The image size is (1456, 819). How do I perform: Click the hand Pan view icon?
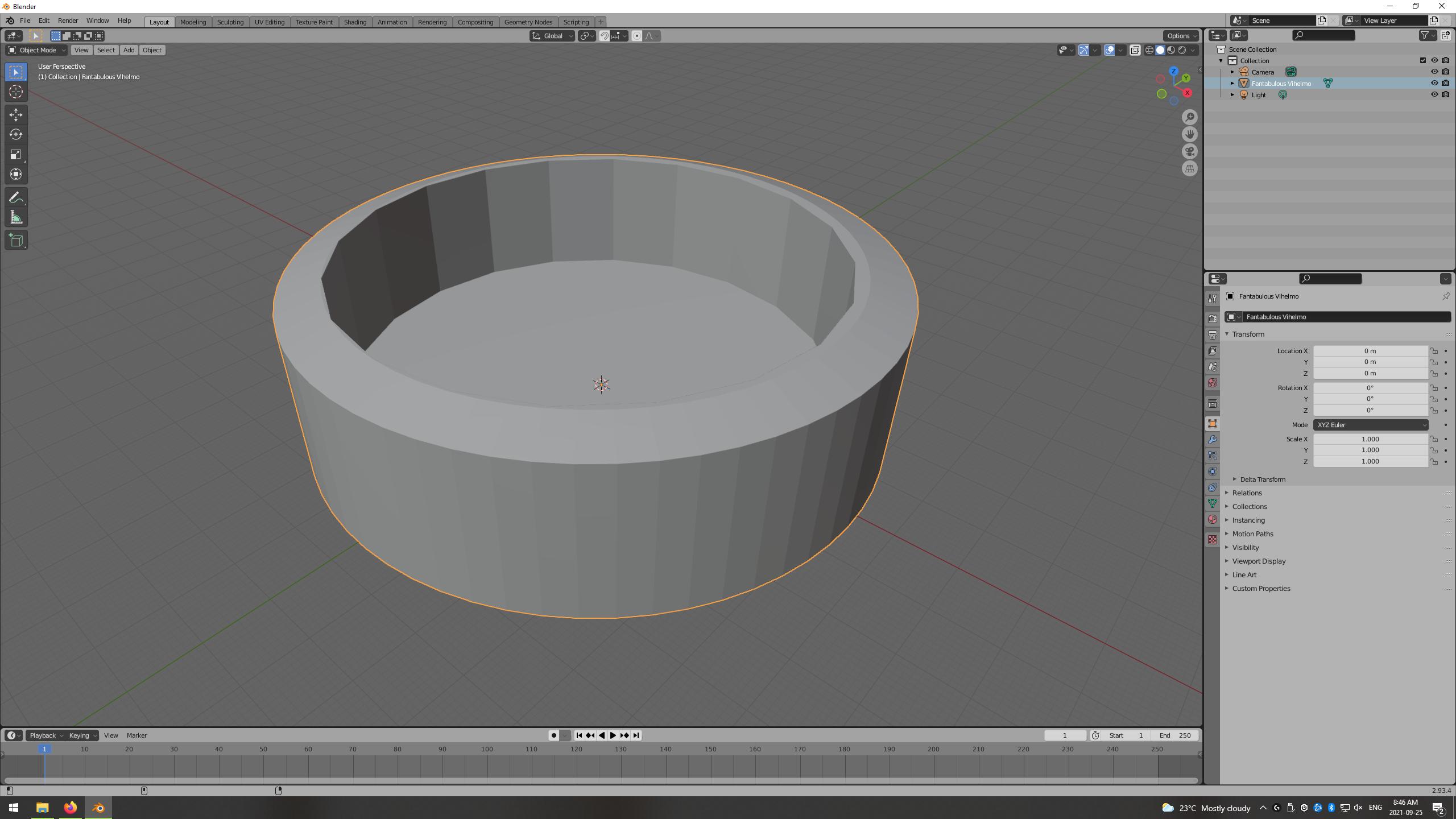(1189, 134)
